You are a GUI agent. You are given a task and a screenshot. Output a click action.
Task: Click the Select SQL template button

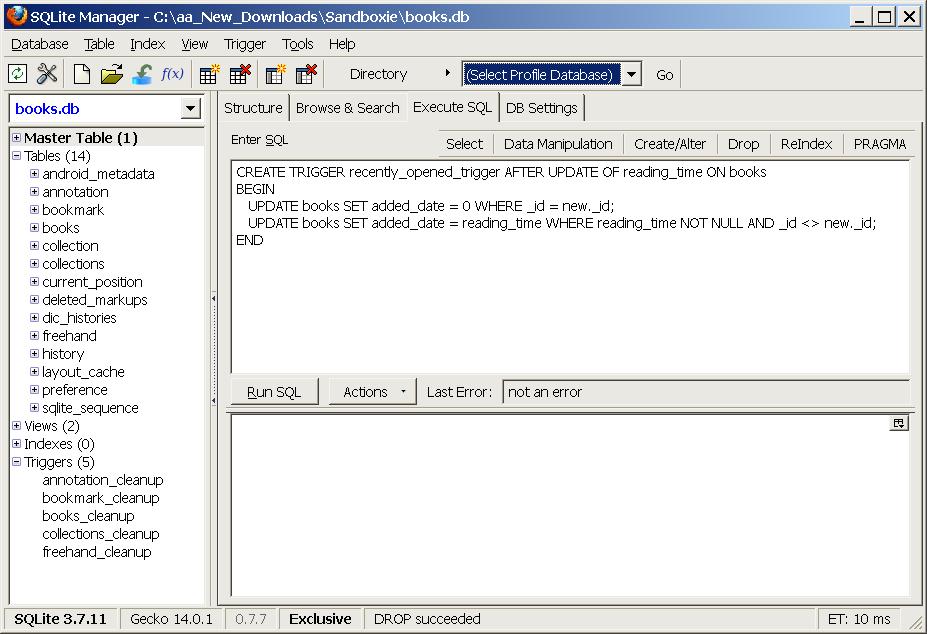pyautogui.click(x=464, y=144)
